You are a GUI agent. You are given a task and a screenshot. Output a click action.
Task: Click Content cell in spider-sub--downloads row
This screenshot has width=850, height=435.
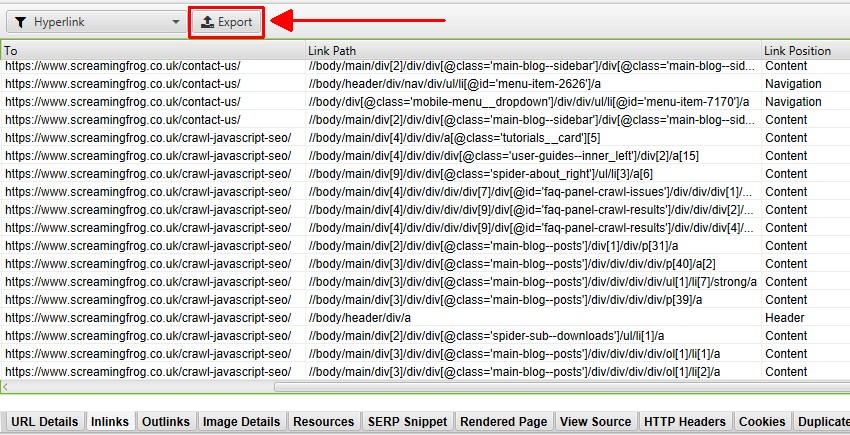(x=786, y=336)
